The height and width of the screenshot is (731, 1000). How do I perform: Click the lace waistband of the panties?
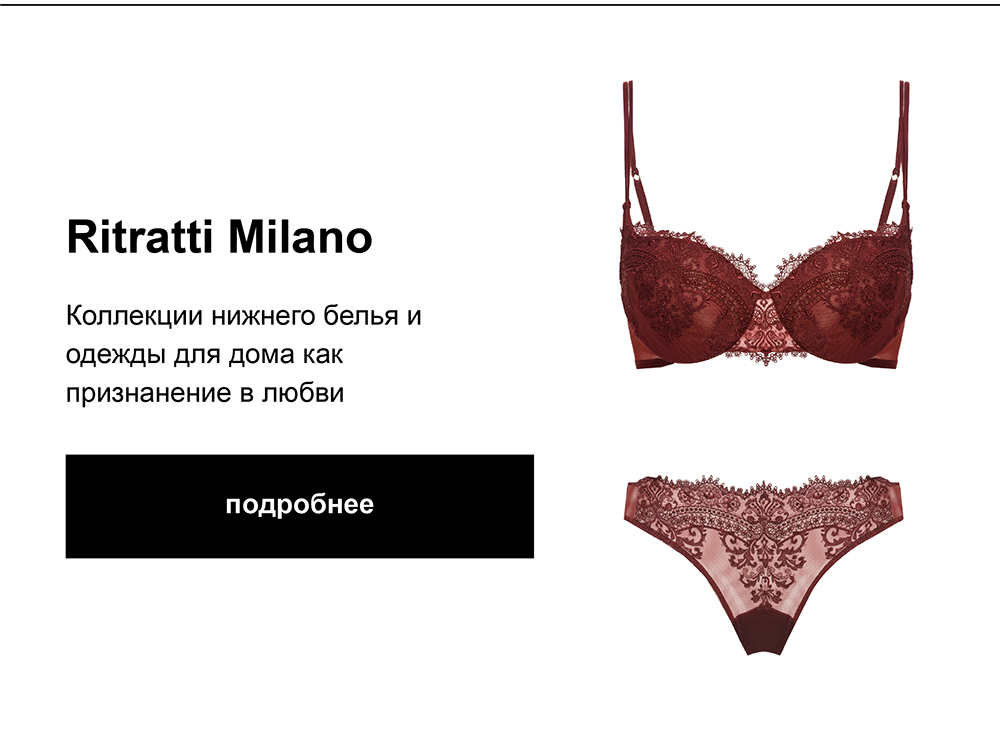pyautogui.click(x=765, y=501)
